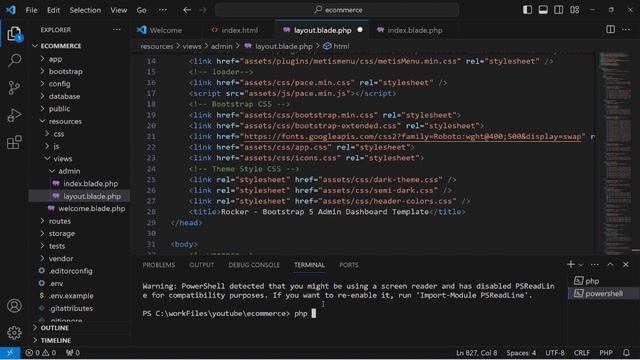Change line ending via CRLF
This screenshot has width=640, height=360.
pos(582,353)
